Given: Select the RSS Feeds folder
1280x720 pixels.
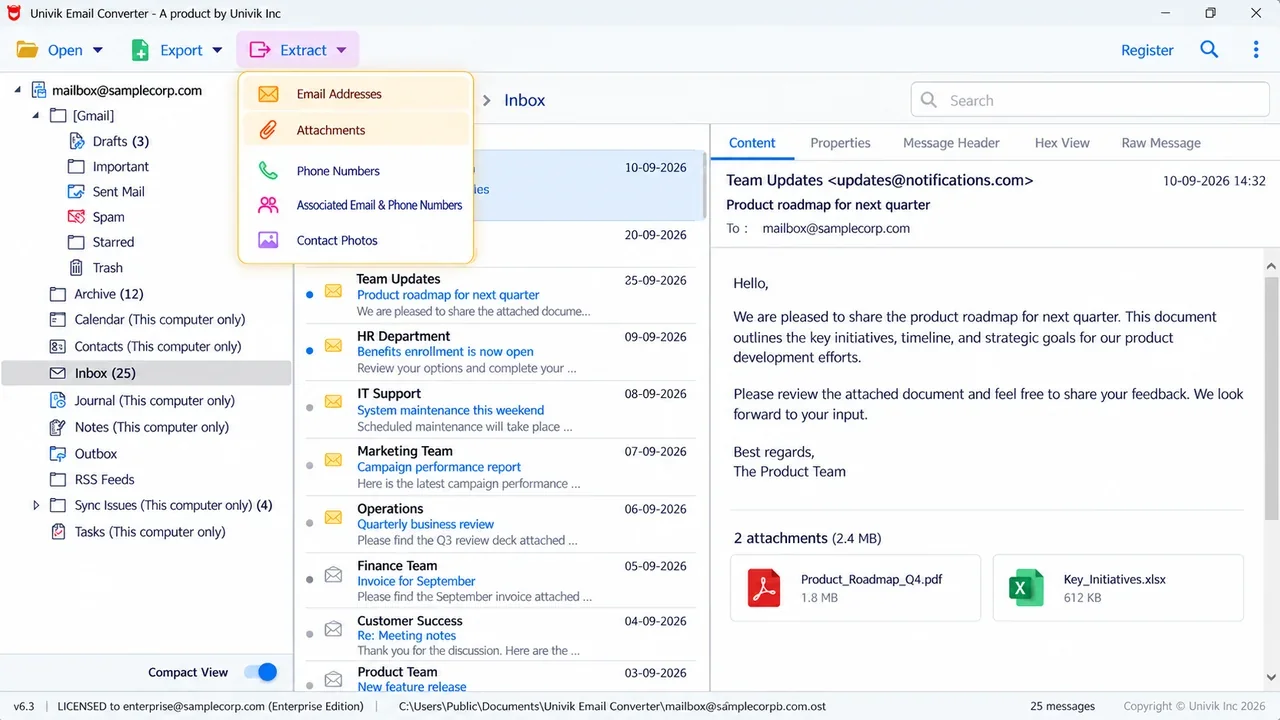Looking at the screenshot, I should [105, 479].
